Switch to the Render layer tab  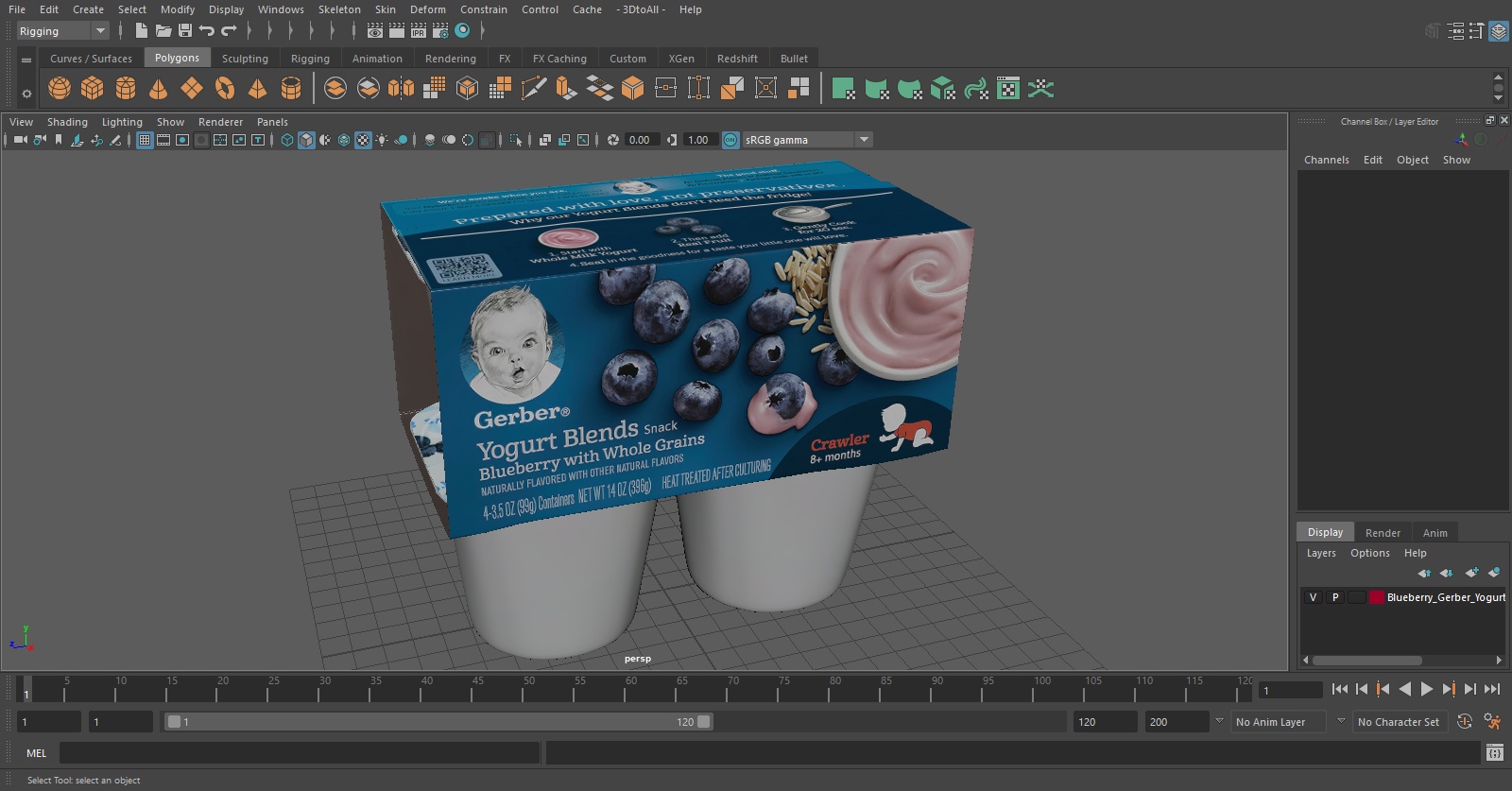pyautogui.click(x=1383, y=533)
